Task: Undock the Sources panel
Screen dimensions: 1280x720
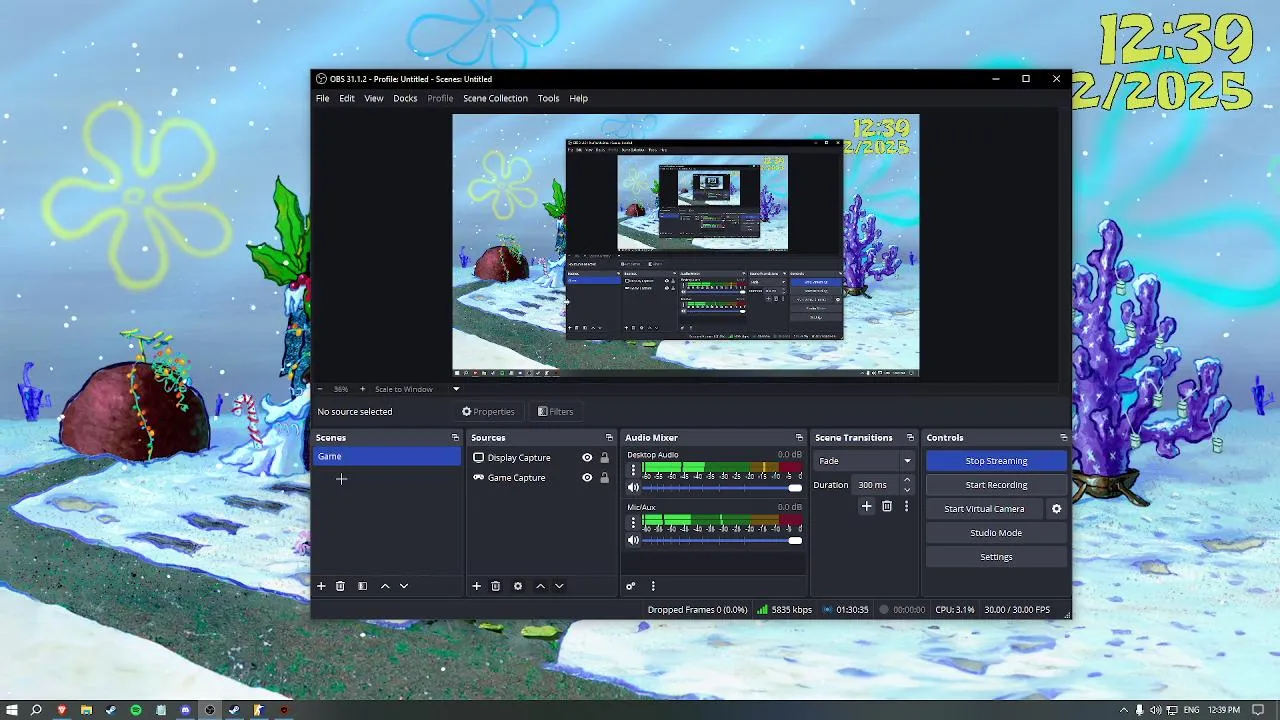Action: (609, 438)
